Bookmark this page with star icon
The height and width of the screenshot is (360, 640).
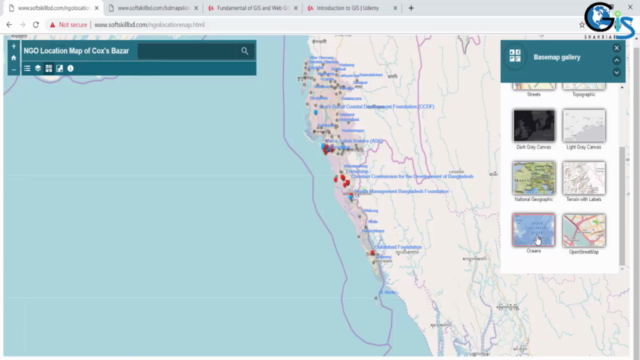582,25
